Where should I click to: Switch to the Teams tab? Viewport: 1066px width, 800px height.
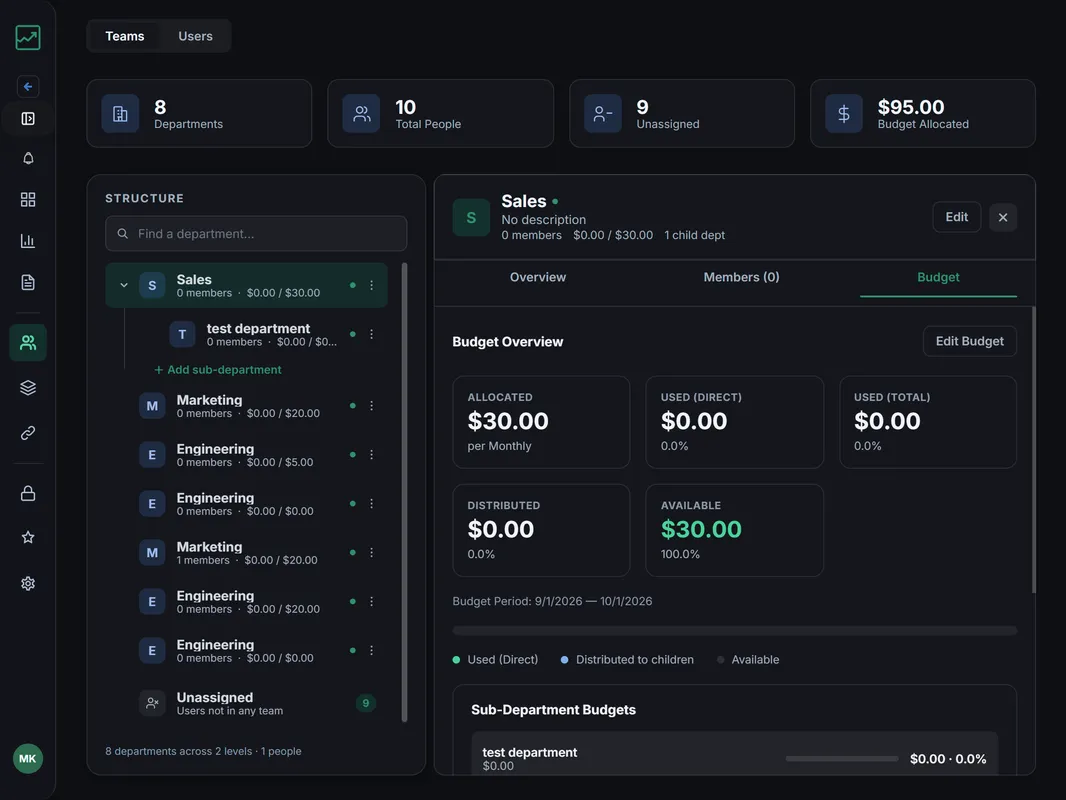tap(124, 36)
